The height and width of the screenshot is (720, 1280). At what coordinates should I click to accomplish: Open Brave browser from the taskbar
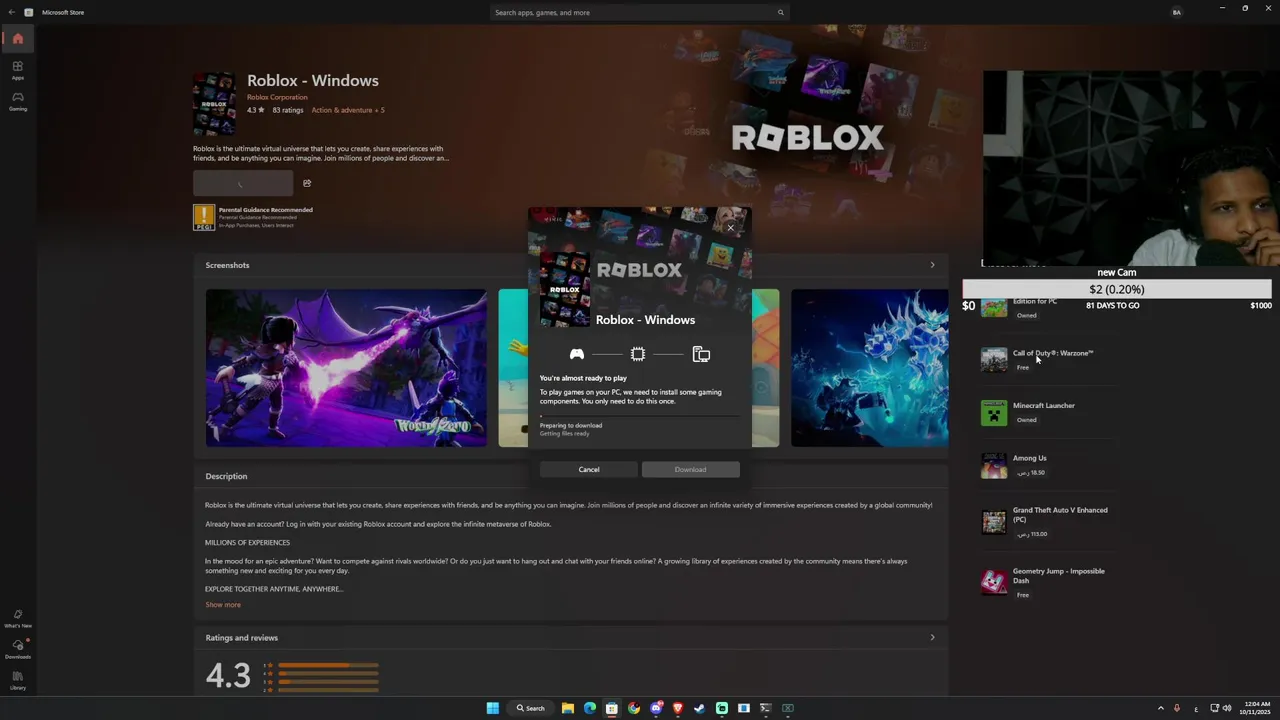(x=677, y=708)
